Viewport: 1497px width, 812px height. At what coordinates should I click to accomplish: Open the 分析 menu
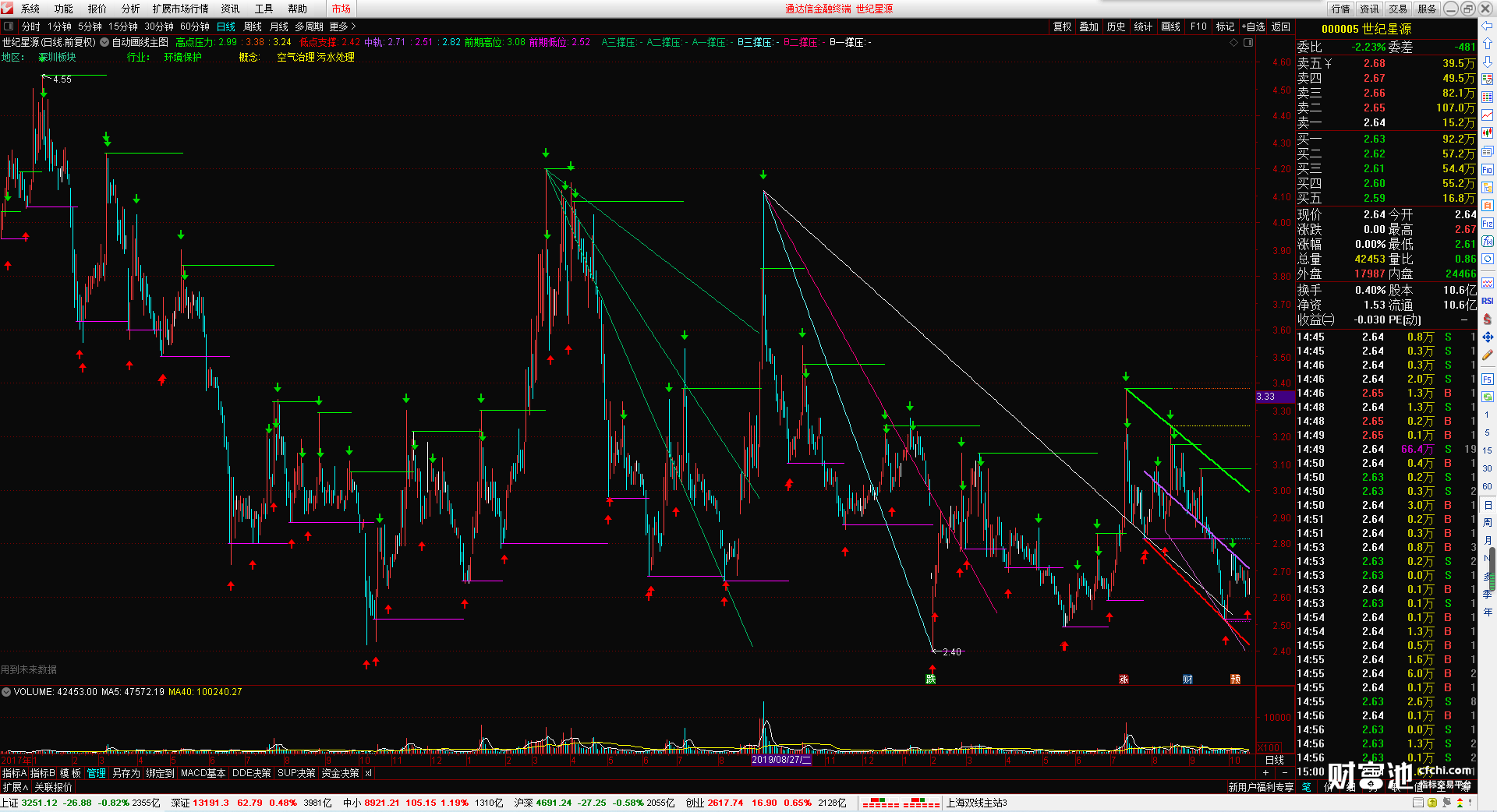131,9
